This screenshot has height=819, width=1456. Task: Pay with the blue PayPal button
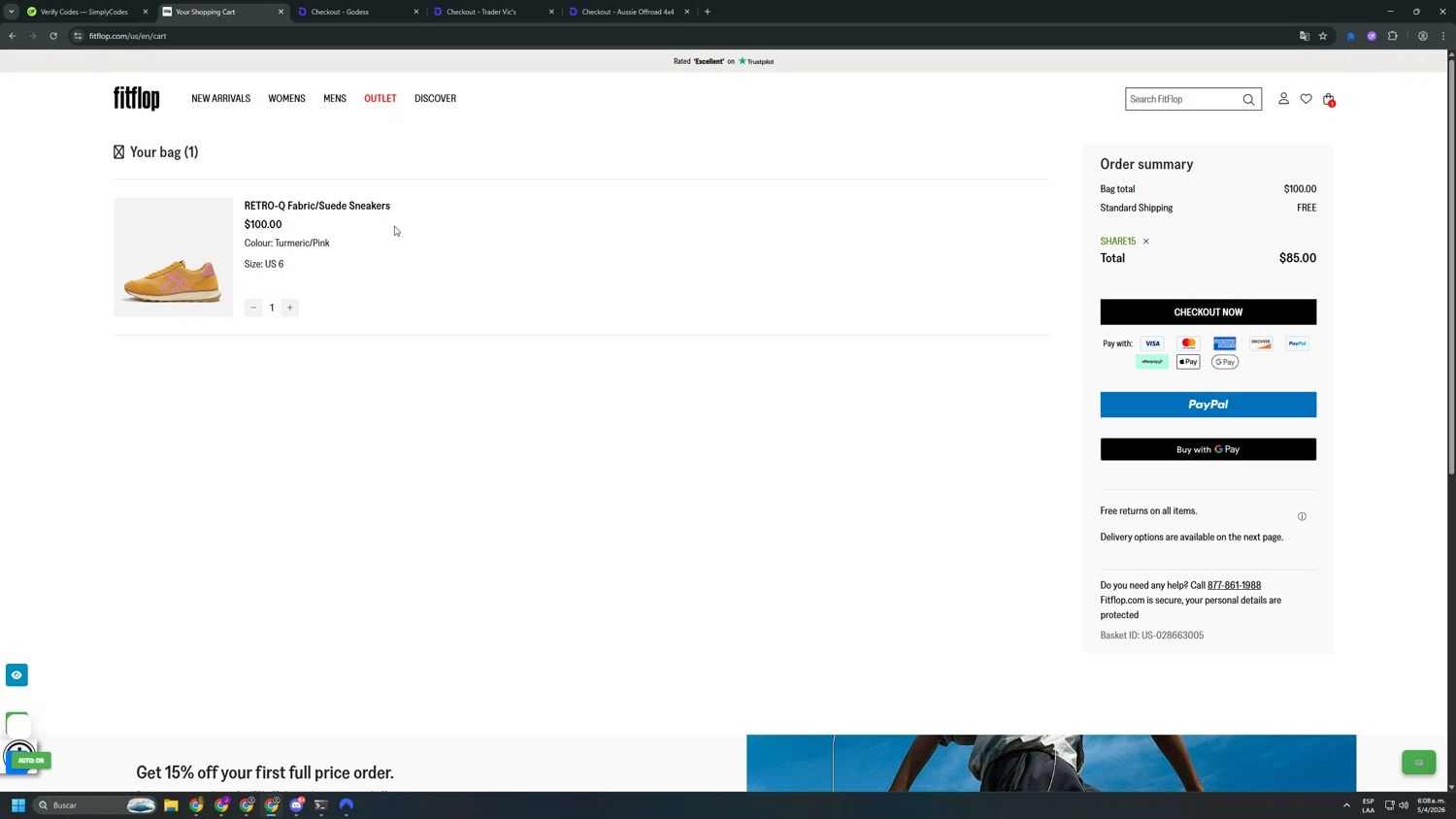click(x=1208, y=405)
